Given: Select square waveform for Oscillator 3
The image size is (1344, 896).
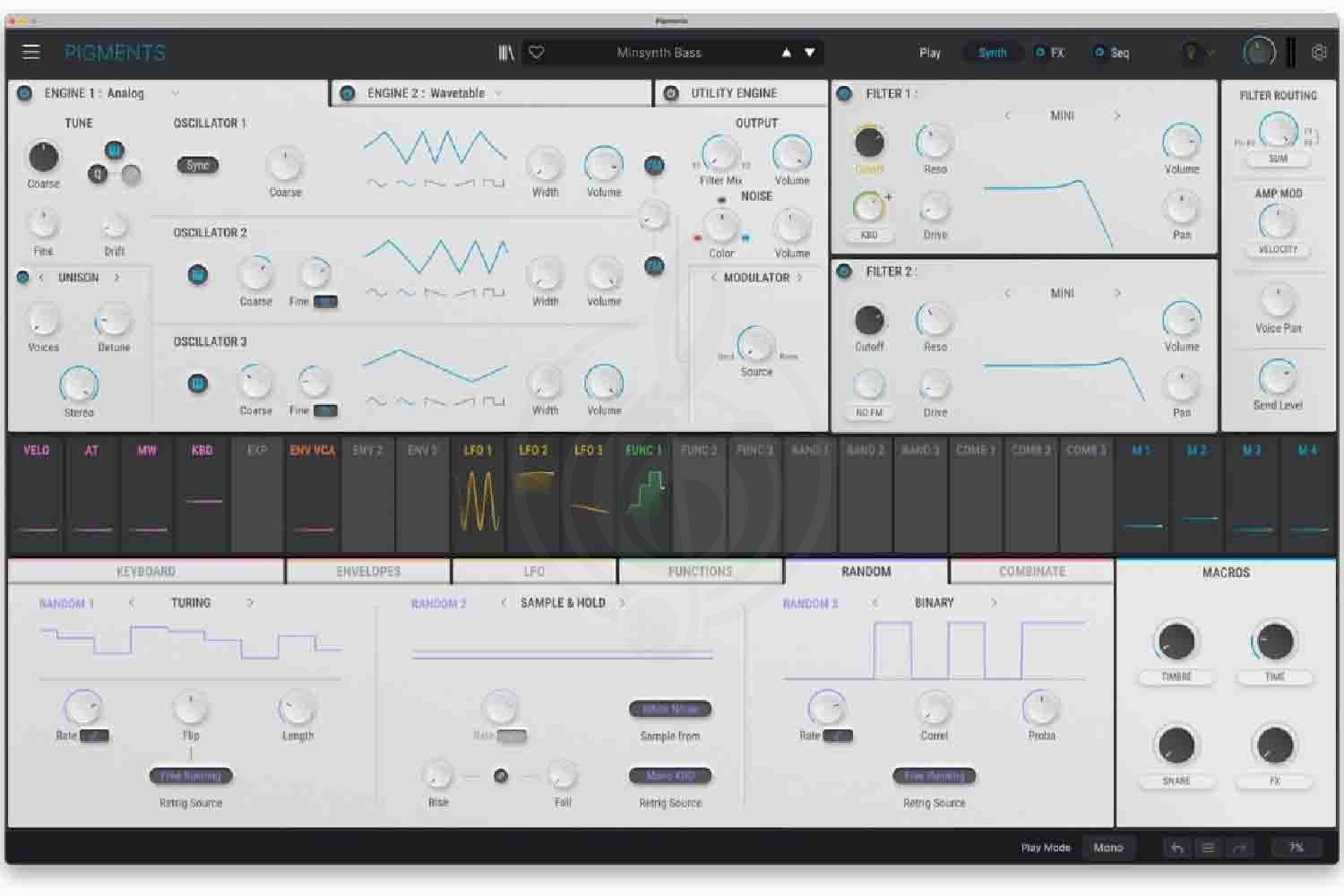Looking at the screenshot, I should pyautogui.click(x=494, y=401).
